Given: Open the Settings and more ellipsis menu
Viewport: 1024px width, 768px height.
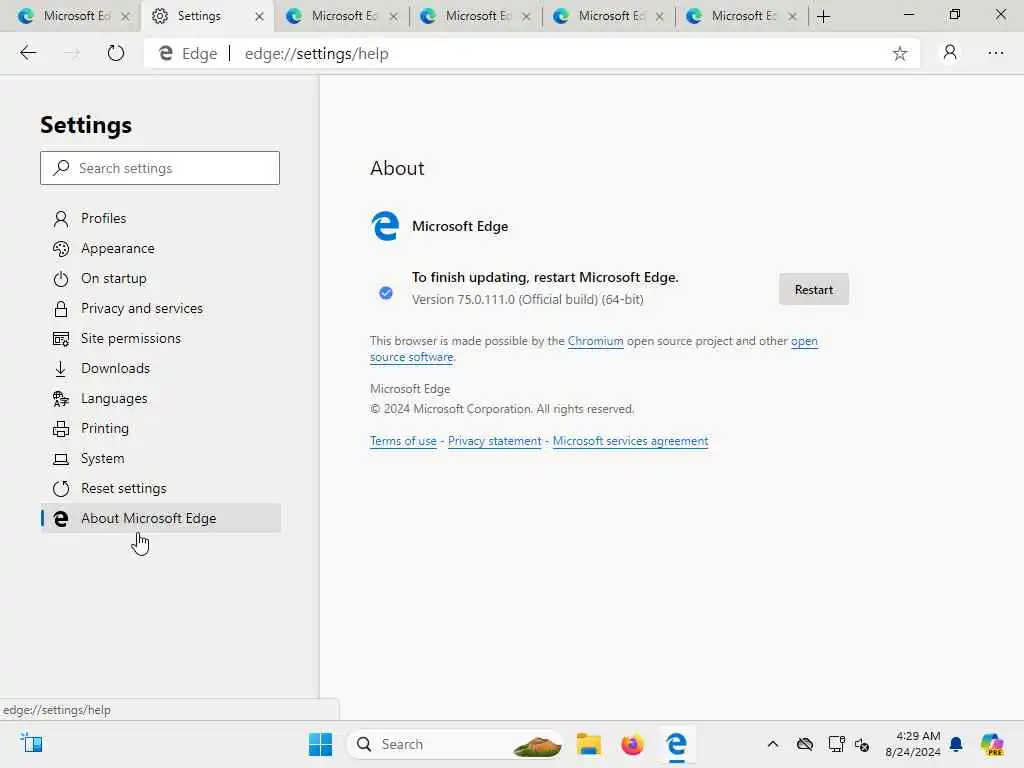Looking at the screenshot, I should (x=995, y=53).
